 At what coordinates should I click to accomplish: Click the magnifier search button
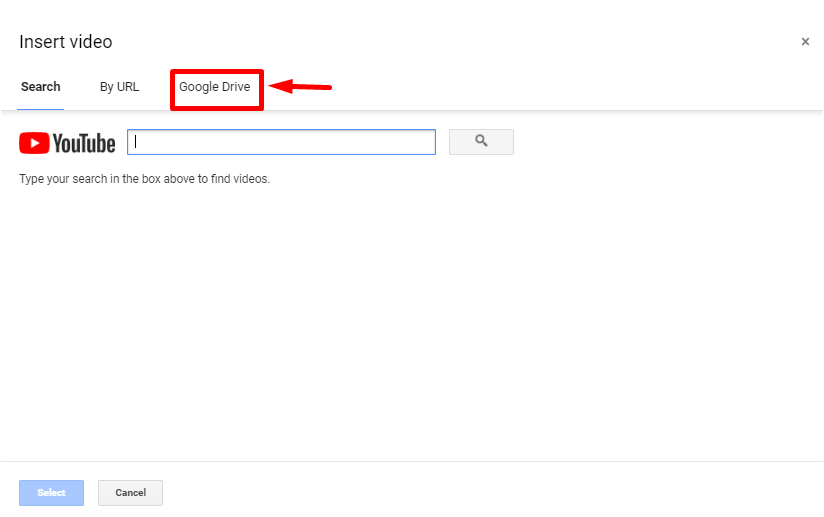point(481,142)
